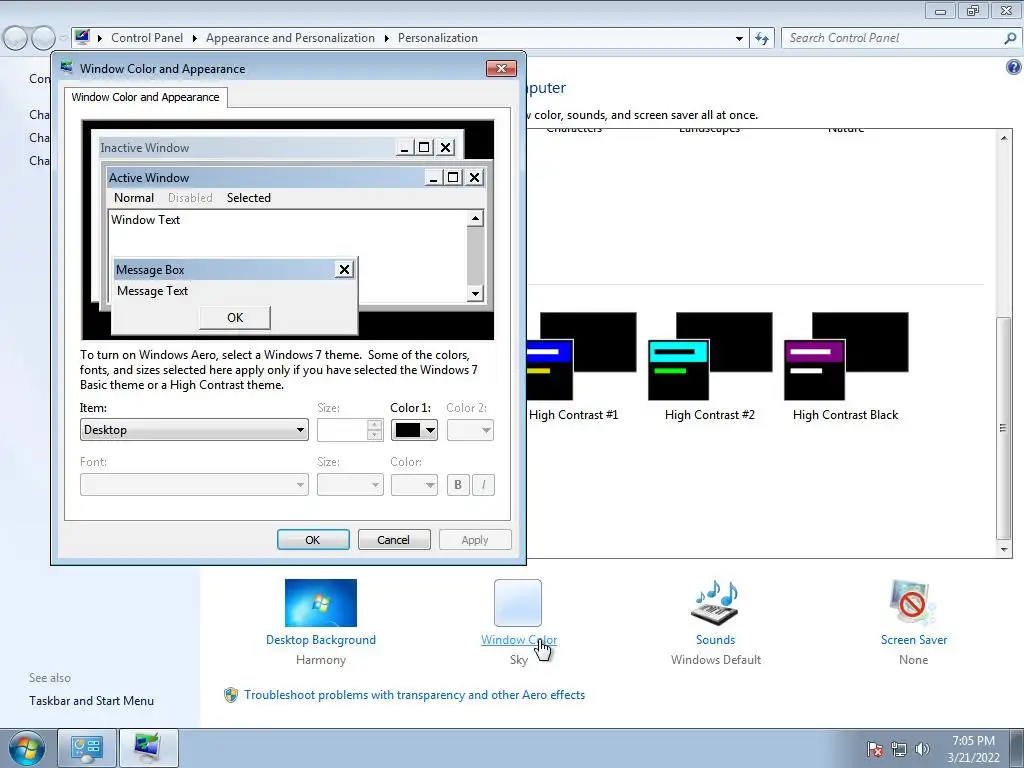Click the theme list scrollbar up arrow
Screen dimensions: 1024x768
tap(1004, 137)
